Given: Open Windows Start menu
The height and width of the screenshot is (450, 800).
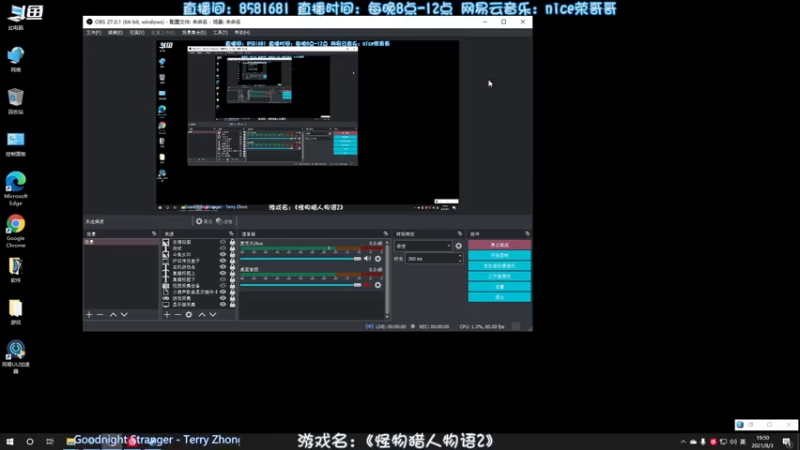Looking at the screenshot, I should click(x=10, y=441).
